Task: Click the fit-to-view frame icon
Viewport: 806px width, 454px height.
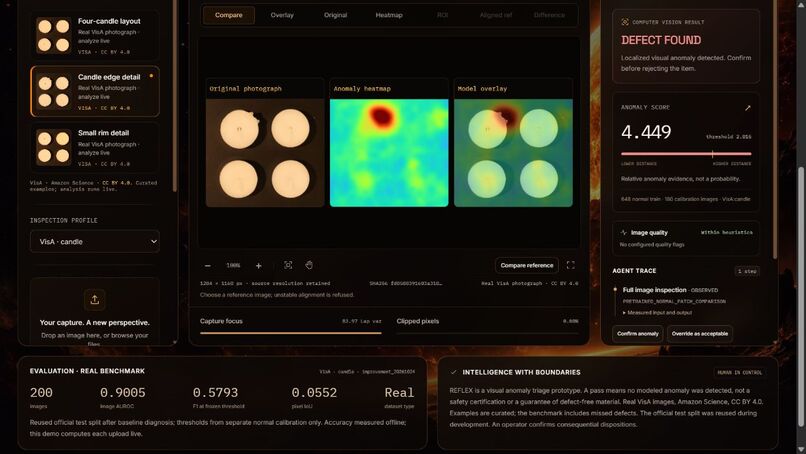Action: click(288, 265)
